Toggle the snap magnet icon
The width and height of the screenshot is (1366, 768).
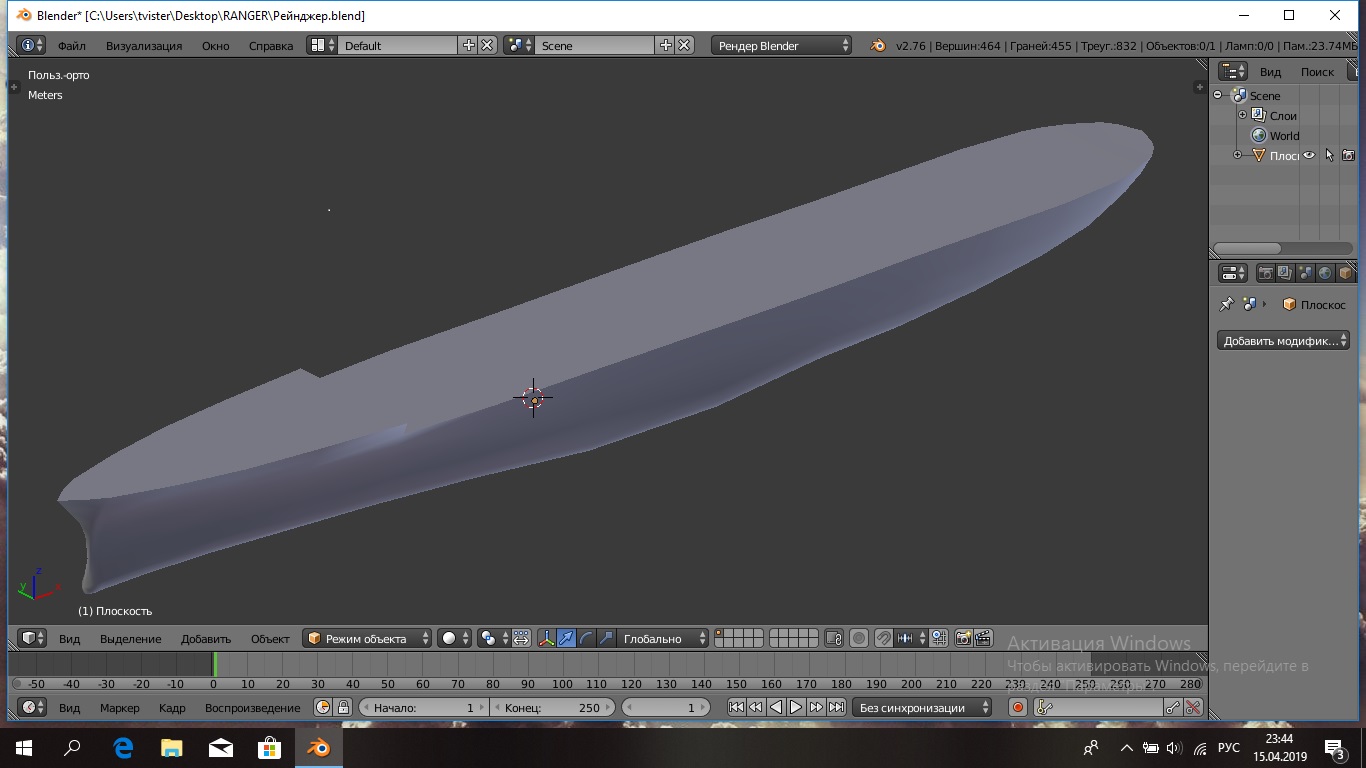click(x=884, y=638)
